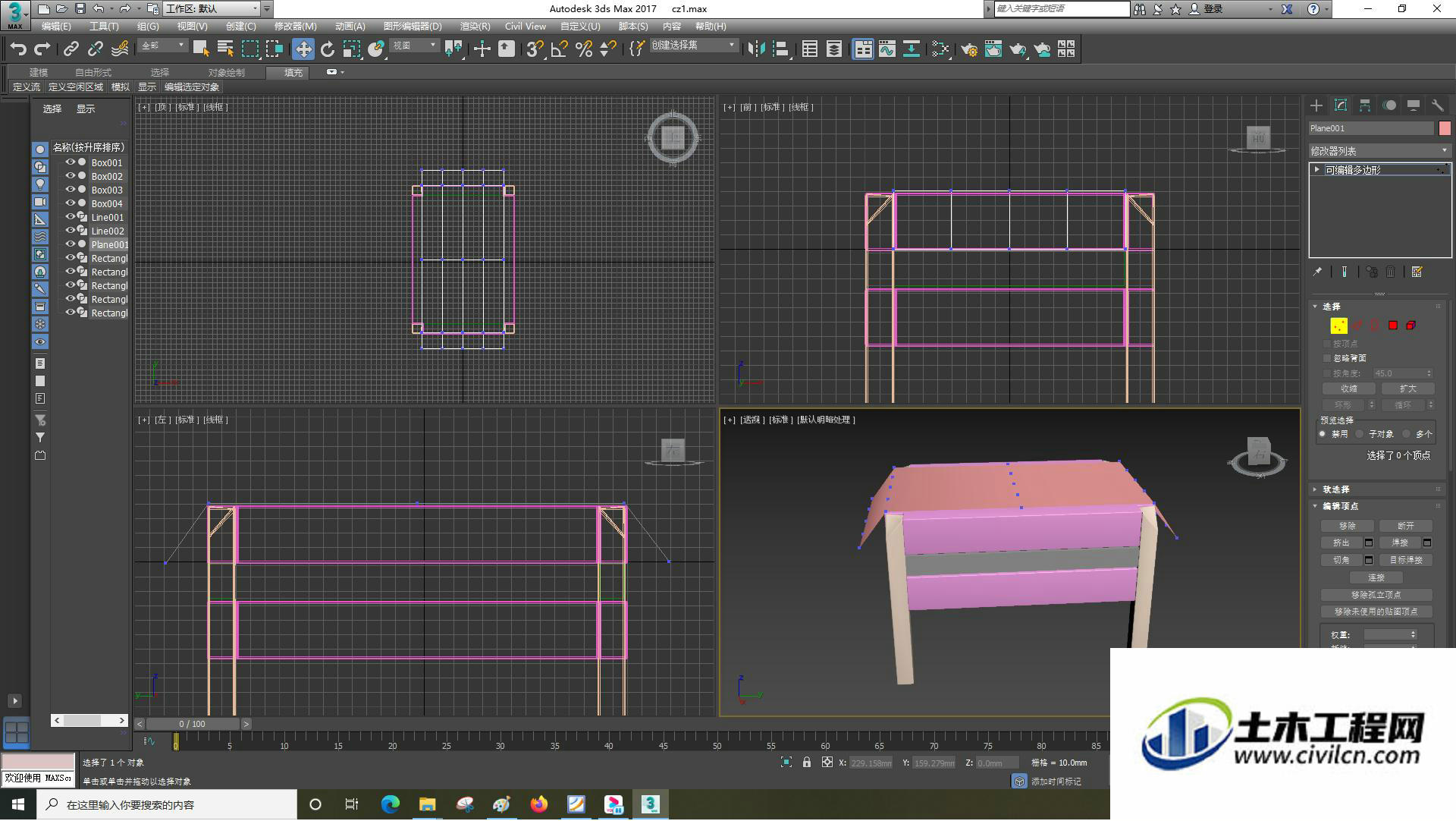Open the Render Setup dialog
The width and height of the screenshot is (1456, 821).
coord(969,49)
